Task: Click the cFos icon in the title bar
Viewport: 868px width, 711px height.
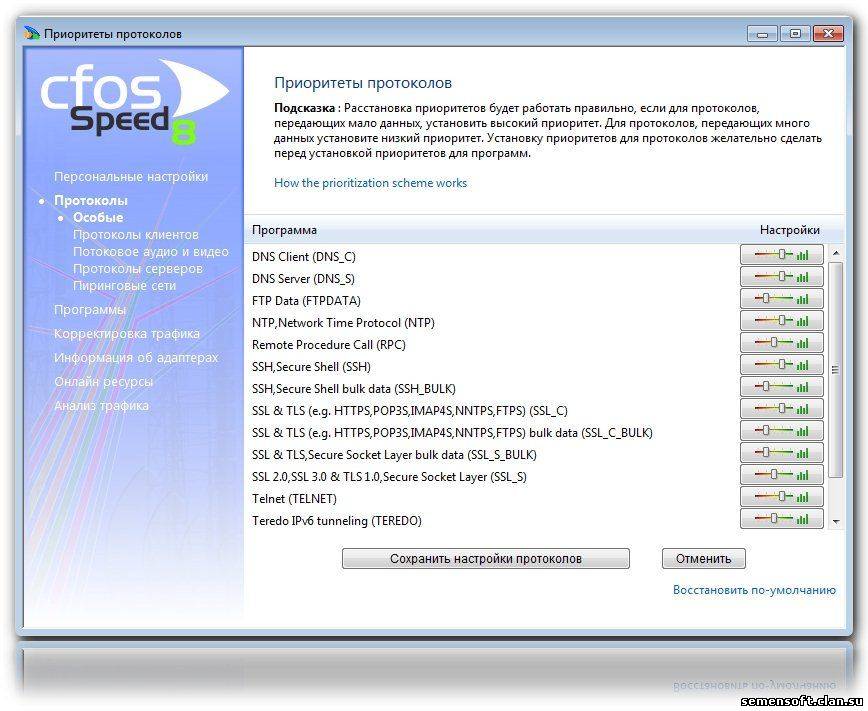Action: (32, 34)
